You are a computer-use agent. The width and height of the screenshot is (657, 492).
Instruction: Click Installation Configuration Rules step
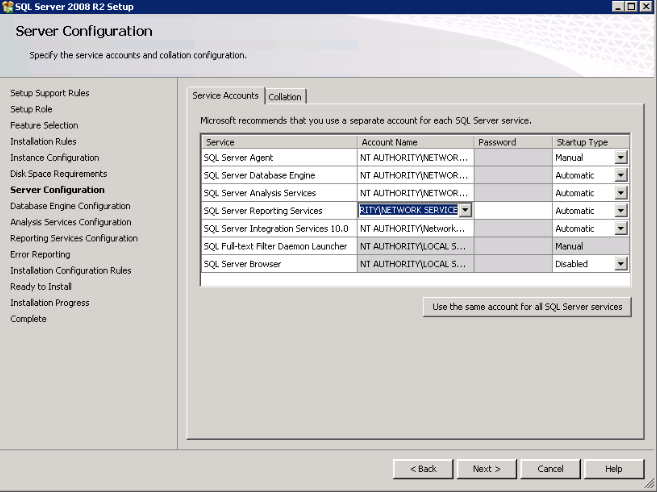(x=71, y=270)
